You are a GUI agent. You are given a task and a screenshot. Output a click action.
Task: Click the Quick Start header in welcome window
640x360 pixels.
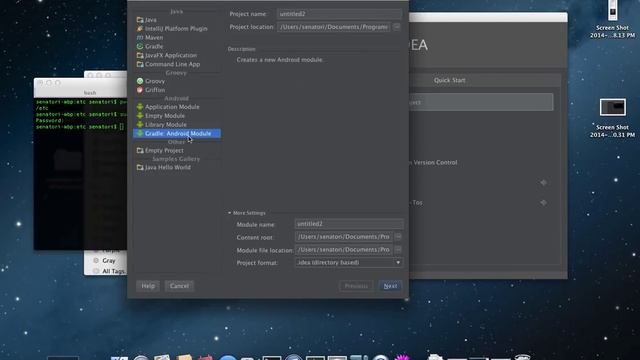449,80
